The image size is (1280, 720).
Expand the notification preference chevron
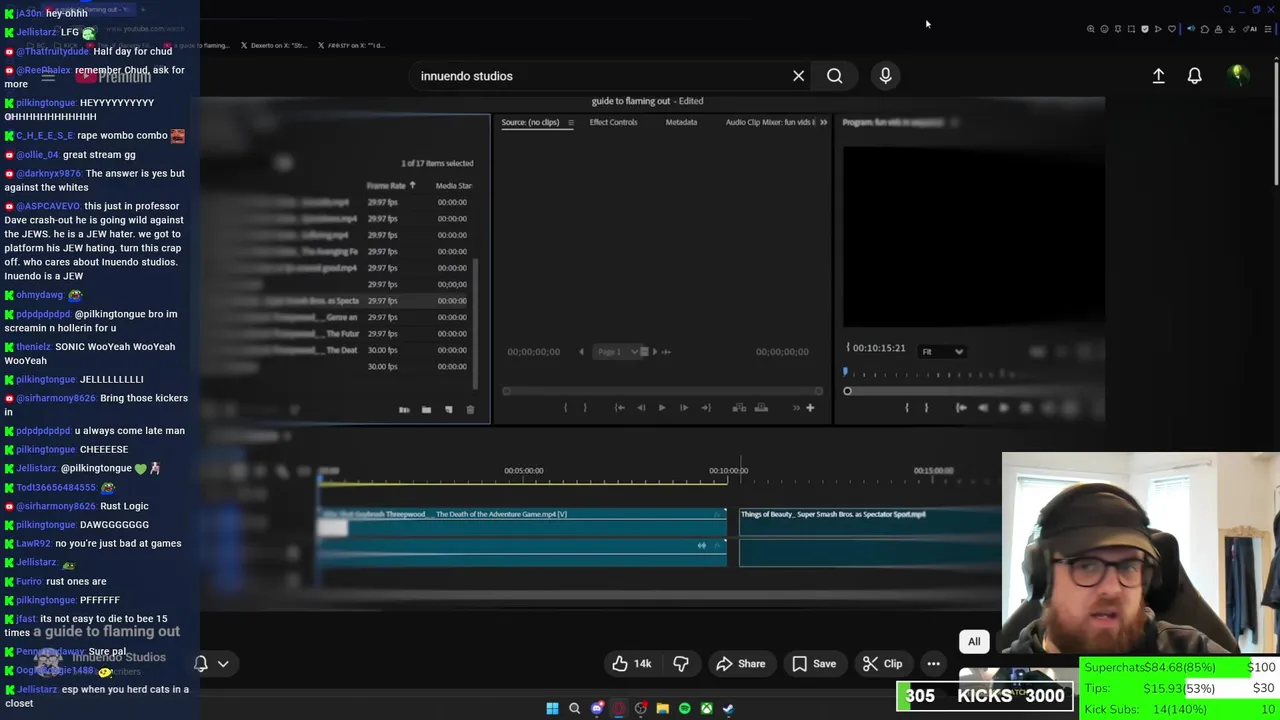click(223, 663)
